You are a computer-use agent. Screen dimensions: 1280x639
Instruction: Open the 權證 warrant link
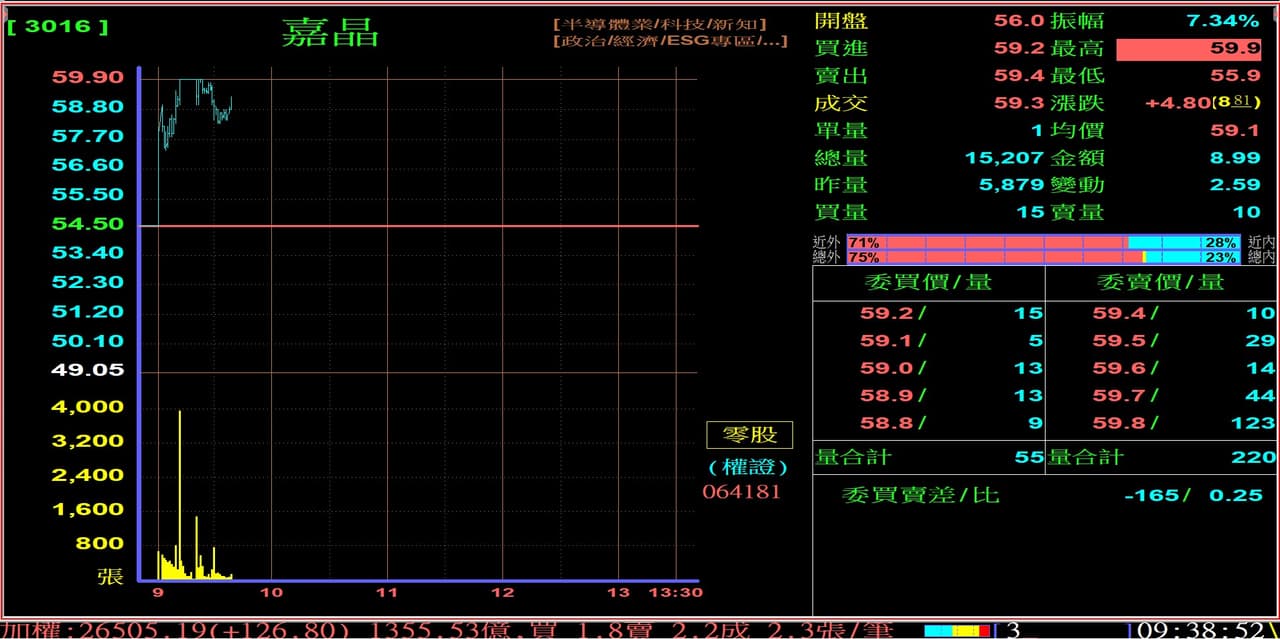[749, 467]
